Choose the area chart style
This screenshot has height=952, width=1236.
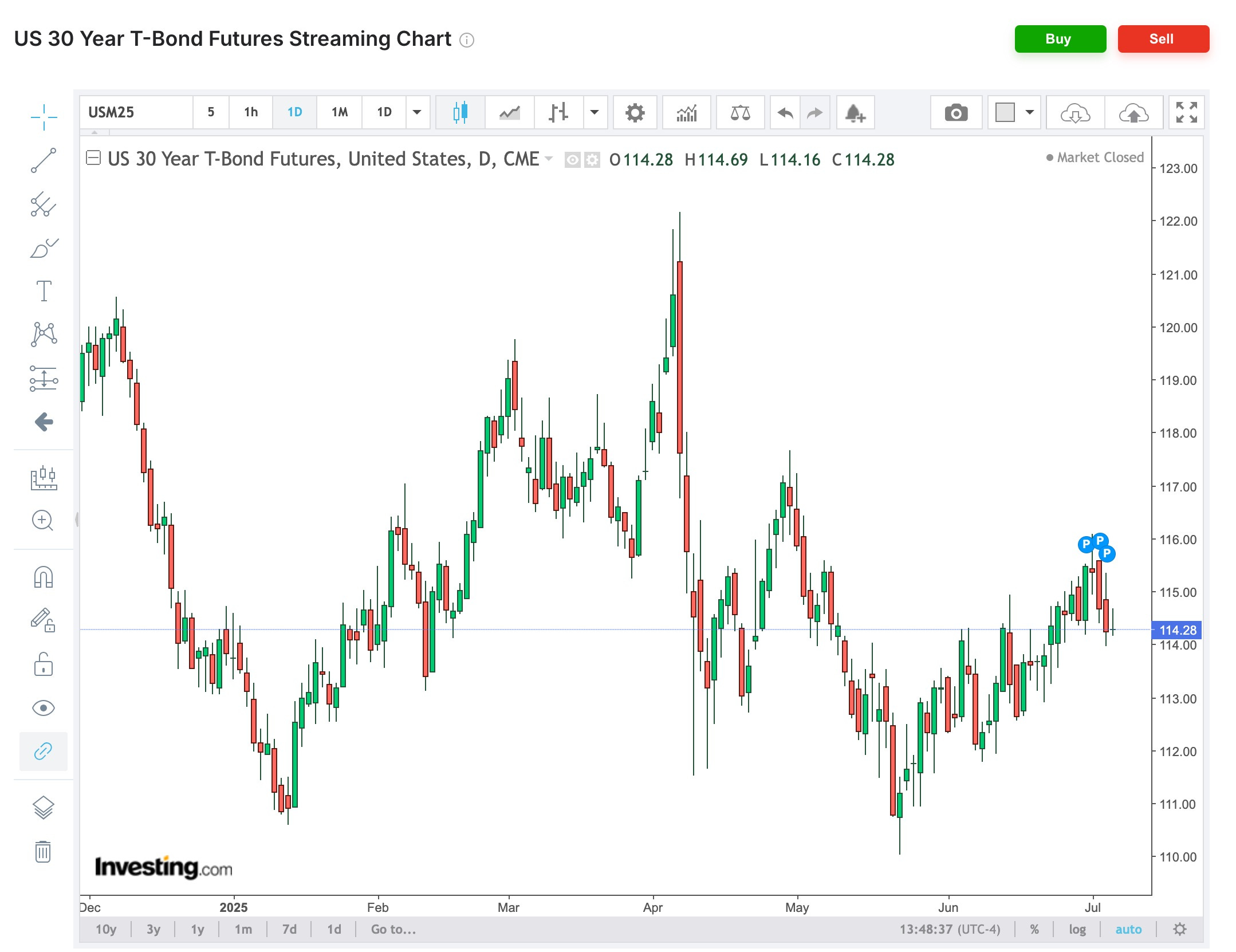(x=510, y=112)
